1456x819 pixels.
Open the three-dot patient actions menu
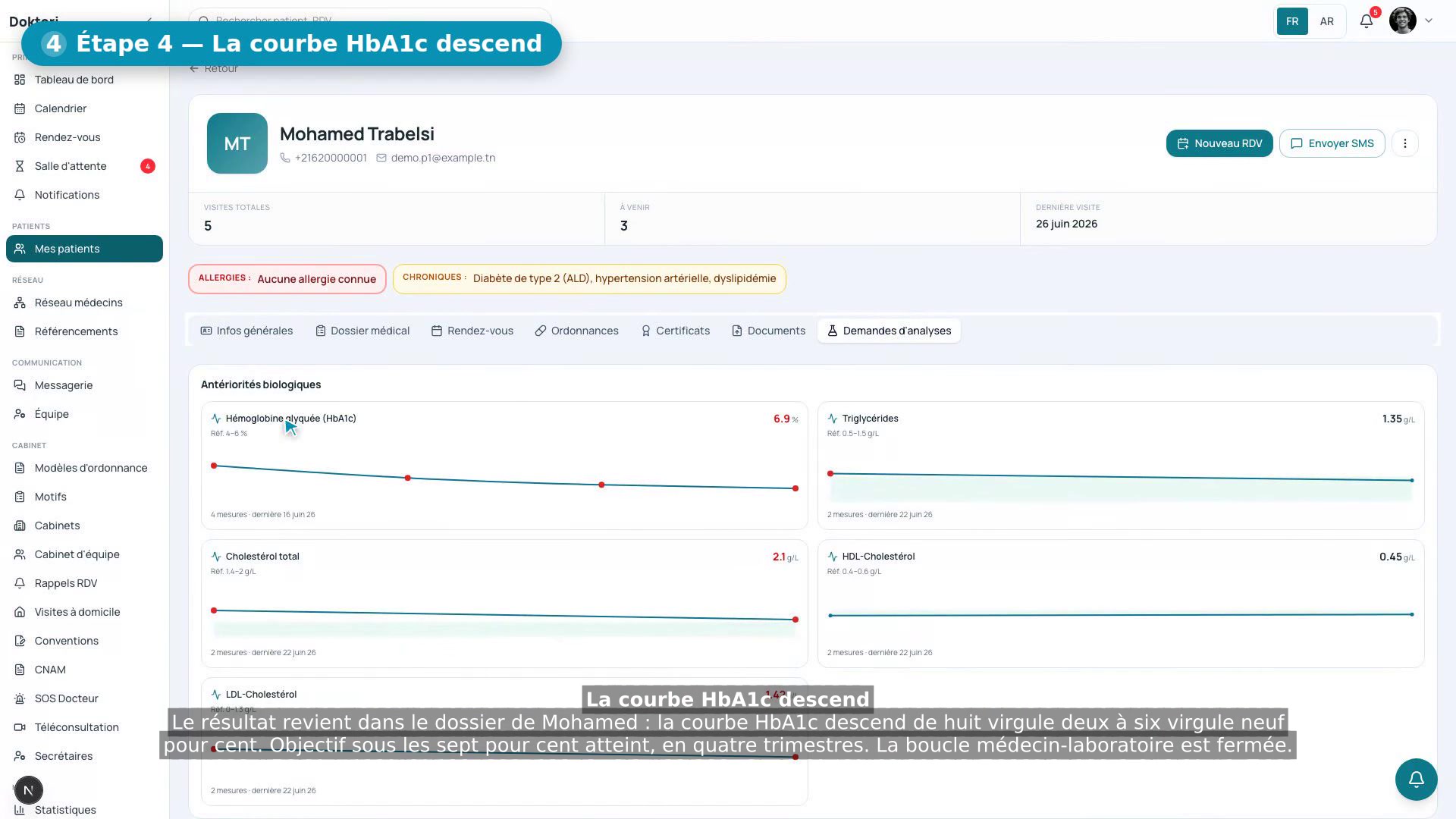(1404, 143)
